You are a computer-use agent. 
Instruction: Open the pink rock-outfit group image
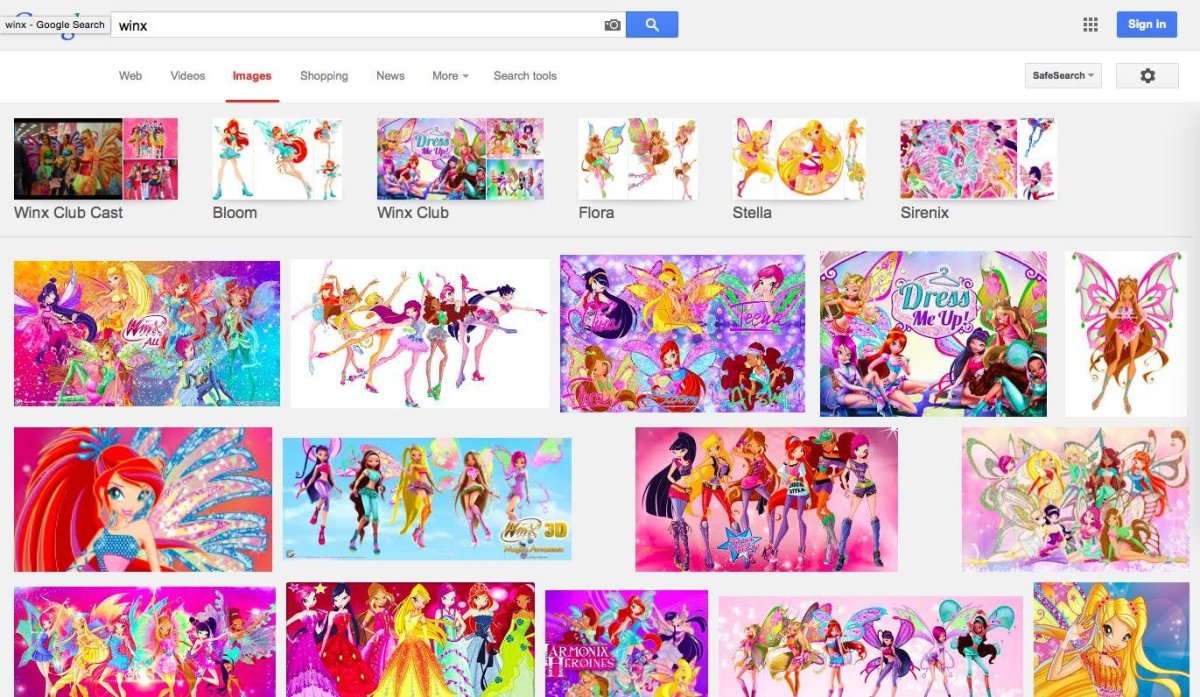[766, 500]
